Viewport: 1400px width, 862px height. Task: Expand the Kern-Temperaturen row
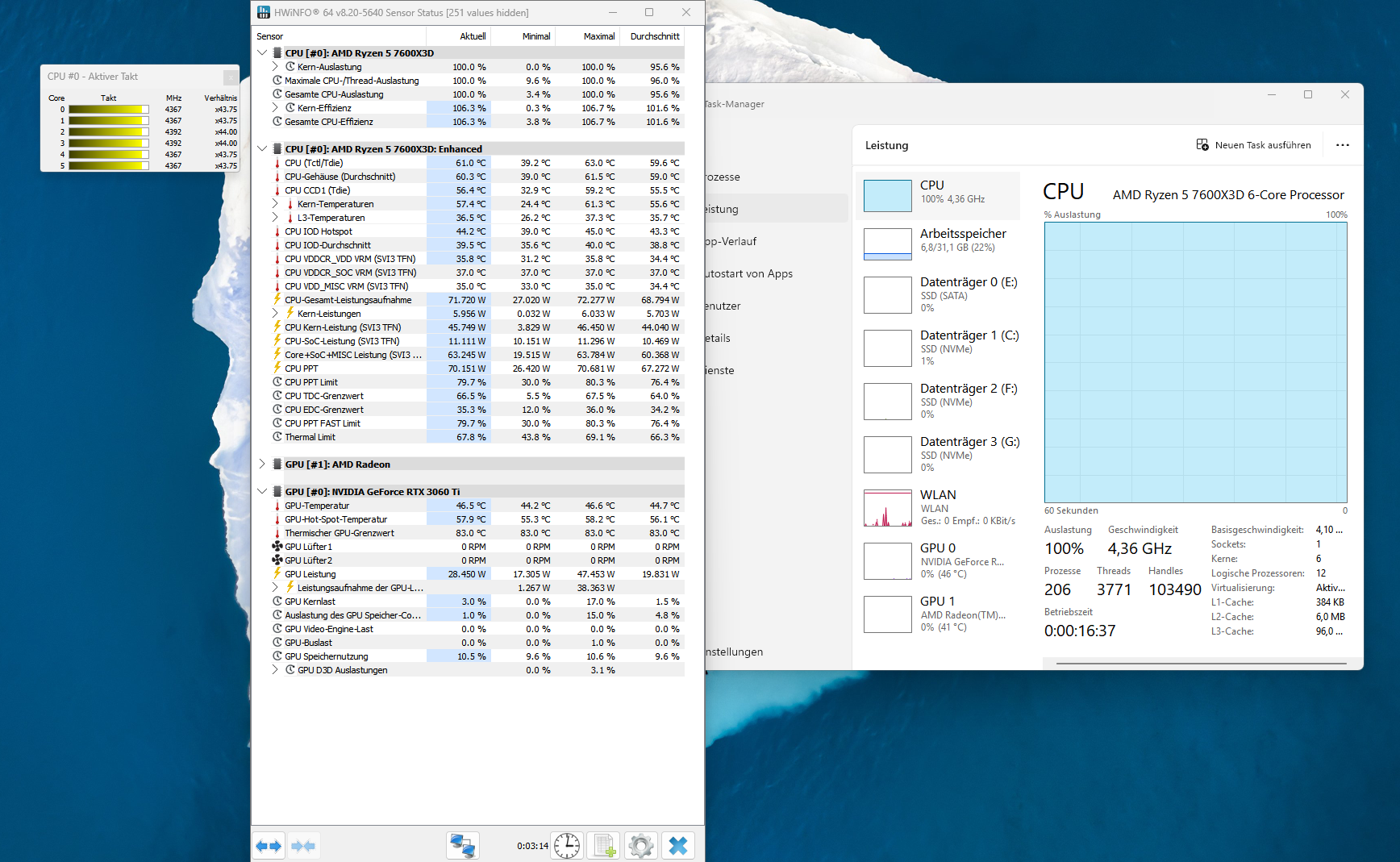275,204
